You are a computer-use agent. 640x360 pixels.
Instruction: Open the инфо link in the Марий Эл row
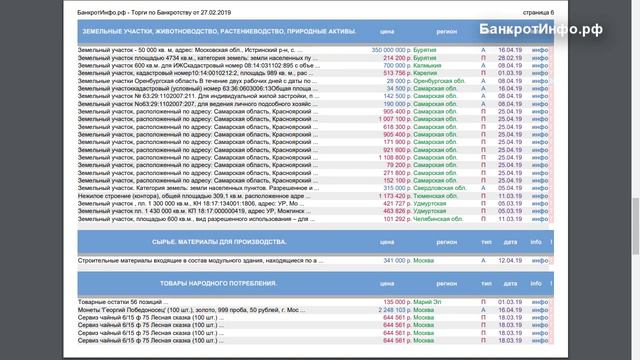click(x=540, y=302)
